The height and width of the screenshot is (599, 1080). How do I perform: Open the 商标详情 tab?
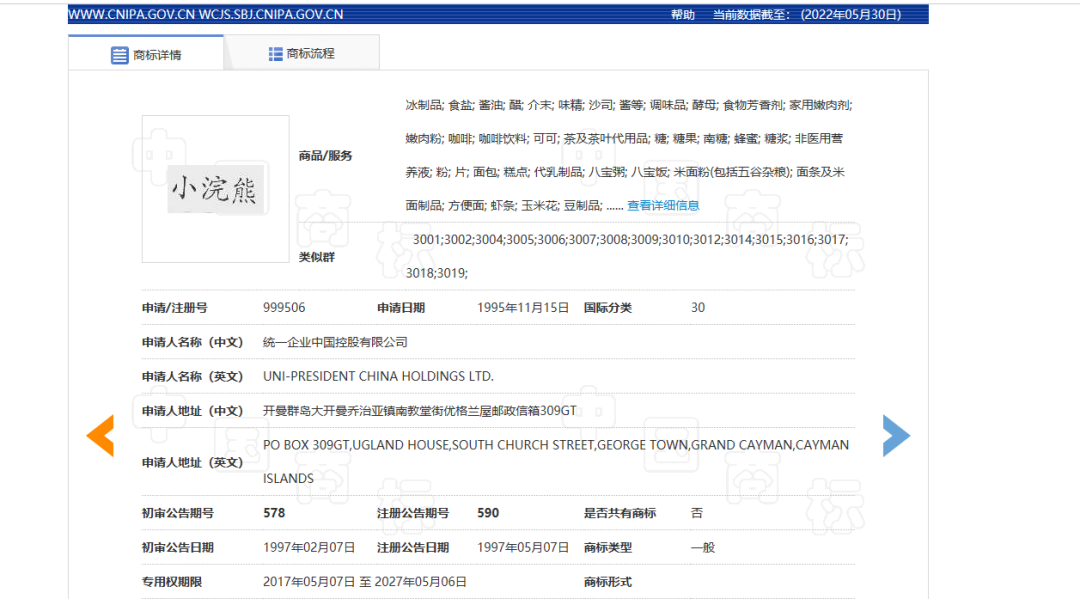(146, 54)
